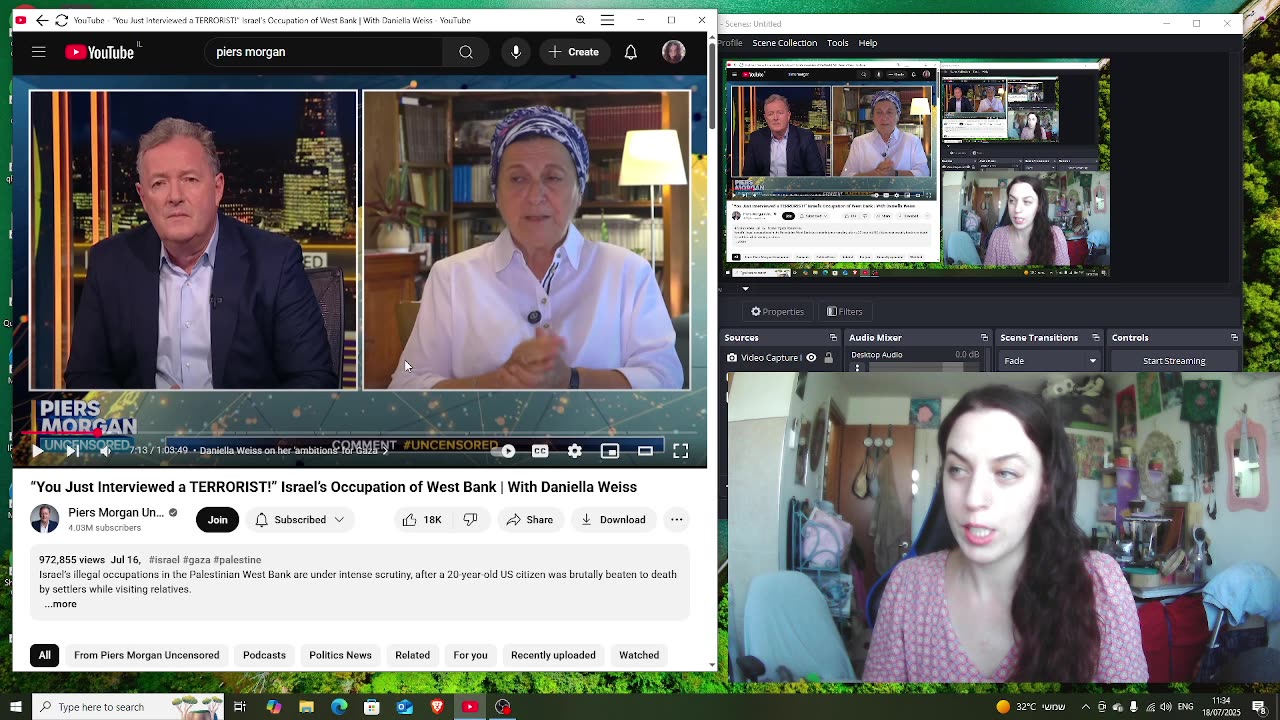Open source Properties in OBS
The height and width of the screenshot is (720, 1280).
pos(777,312)
